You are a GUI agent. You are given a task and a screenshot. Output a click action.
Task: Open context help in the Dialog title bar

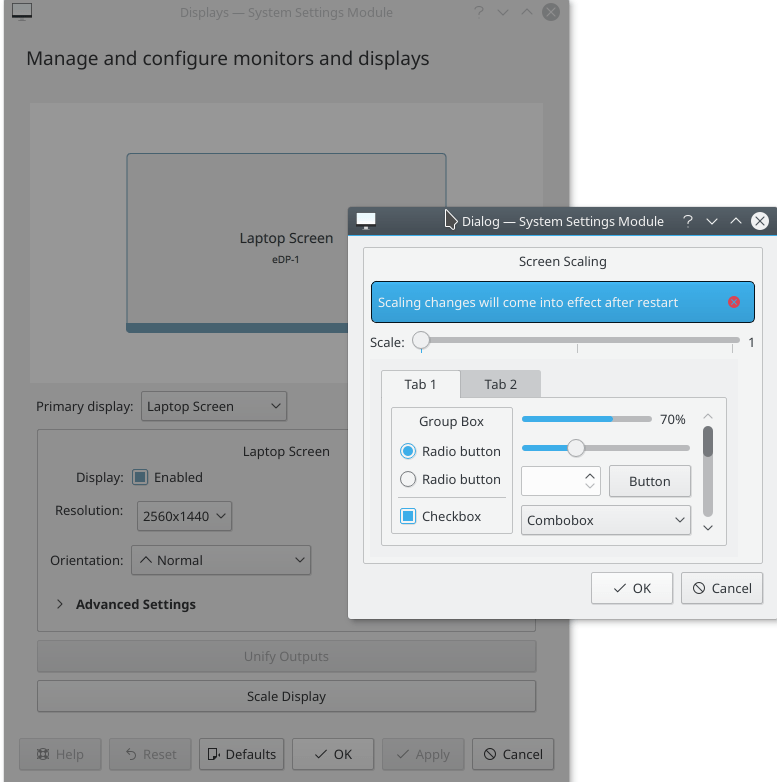[x=688, y=221]
